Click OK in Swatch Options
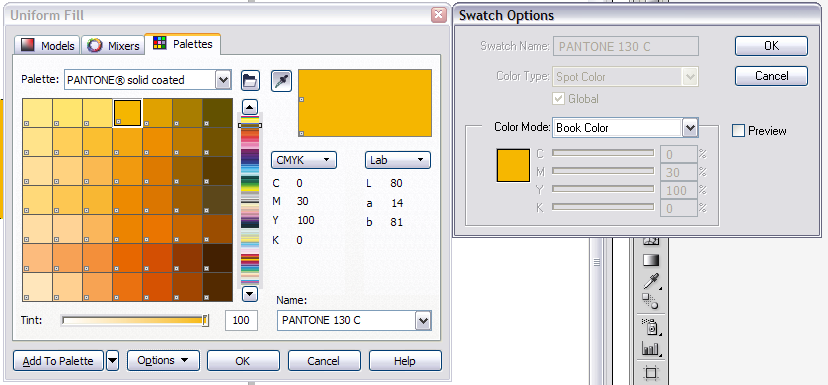 (771, 46)
